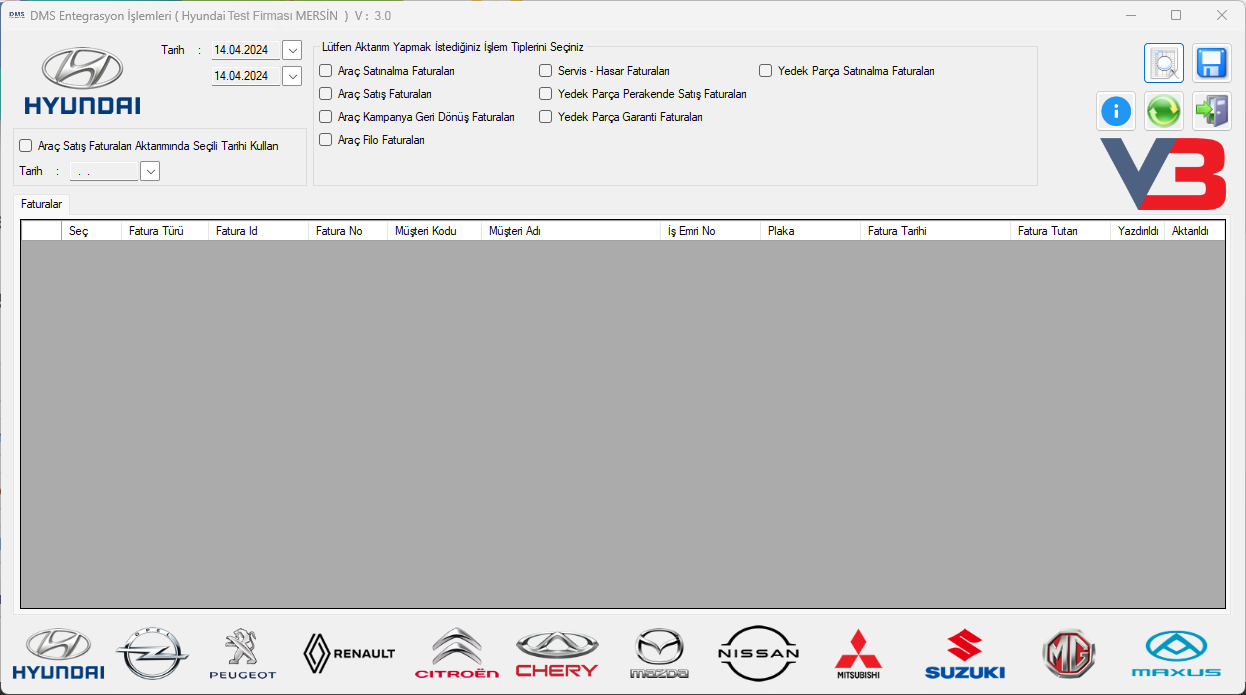The height and width of the screenshot is (695, 1246).
Task: Open the start date picker dropdown arrow
Action: tap(292, 50)
